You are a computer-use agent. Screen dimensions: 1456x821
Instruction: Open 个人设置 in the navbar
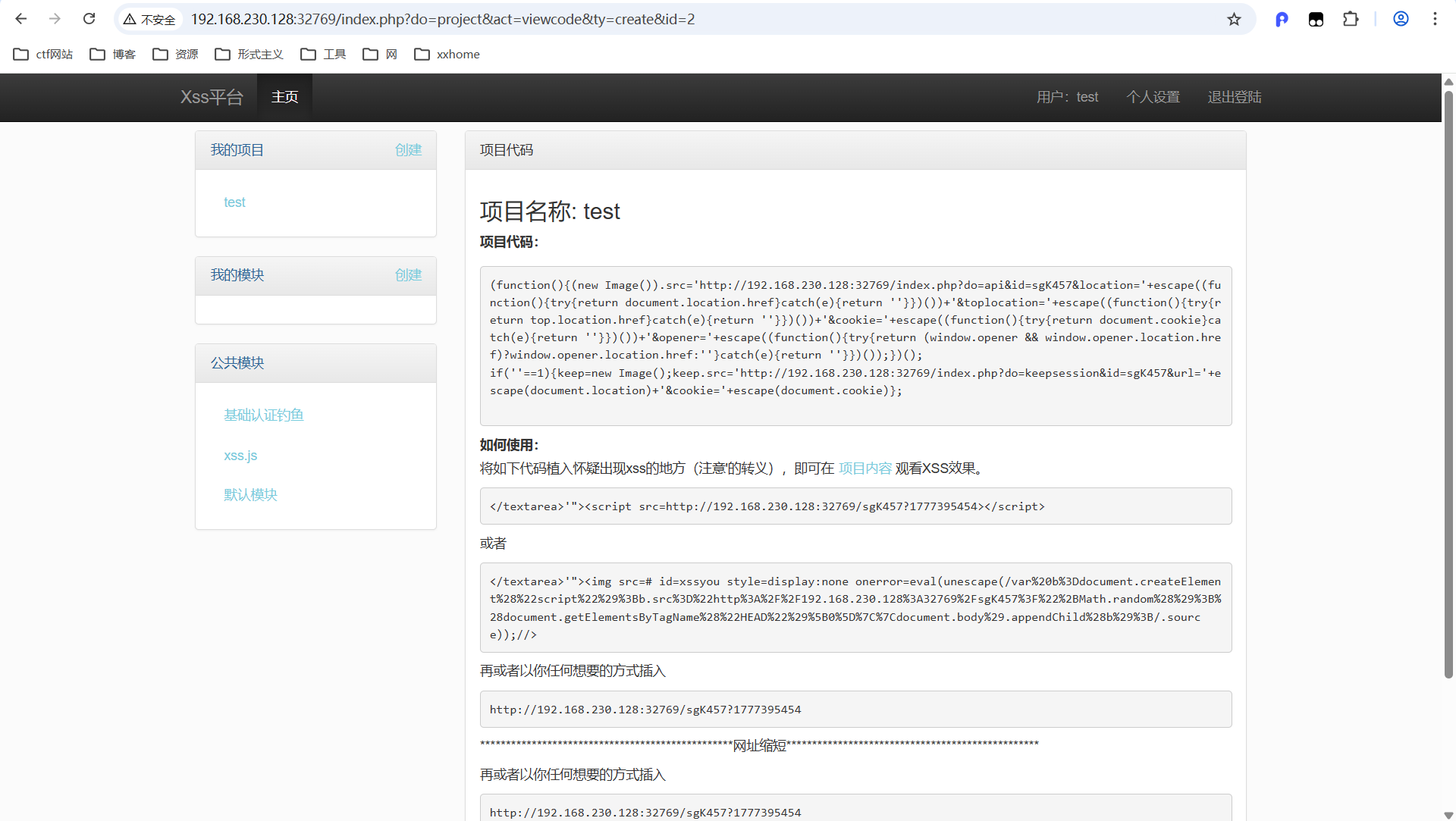[1153, 97]
